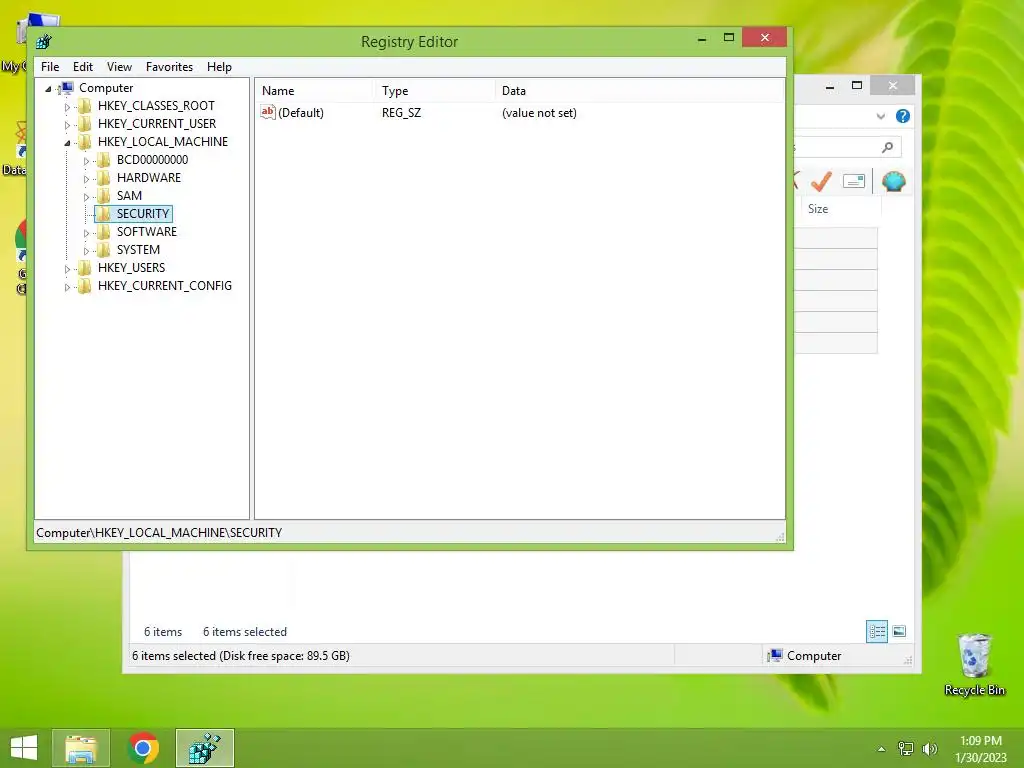Select SOFTWARE key
Image resolution: width=1024 pixels, height=768 pixels.
(x=147, y=231)
